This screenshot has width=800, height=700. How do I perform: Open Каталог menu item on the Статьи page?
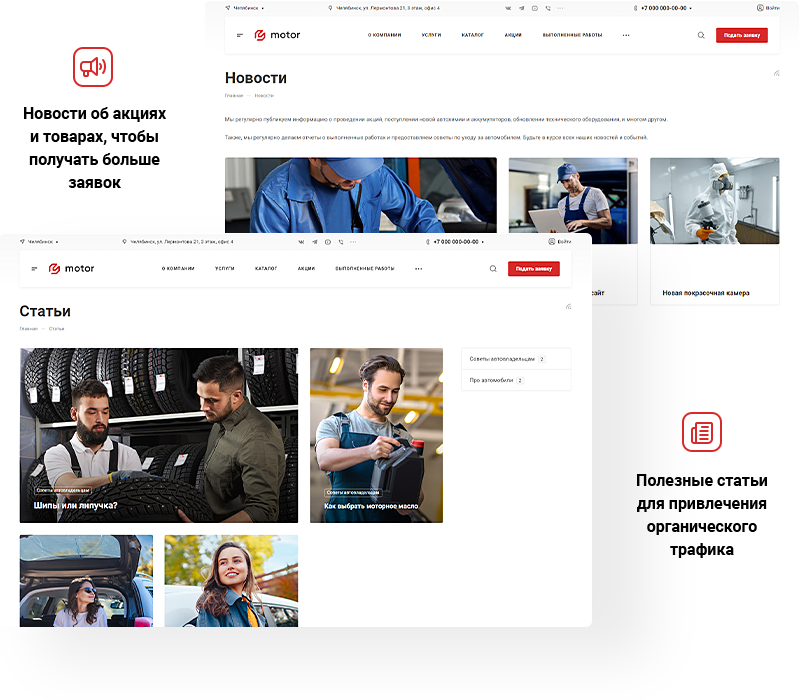(x=266, y=269)
